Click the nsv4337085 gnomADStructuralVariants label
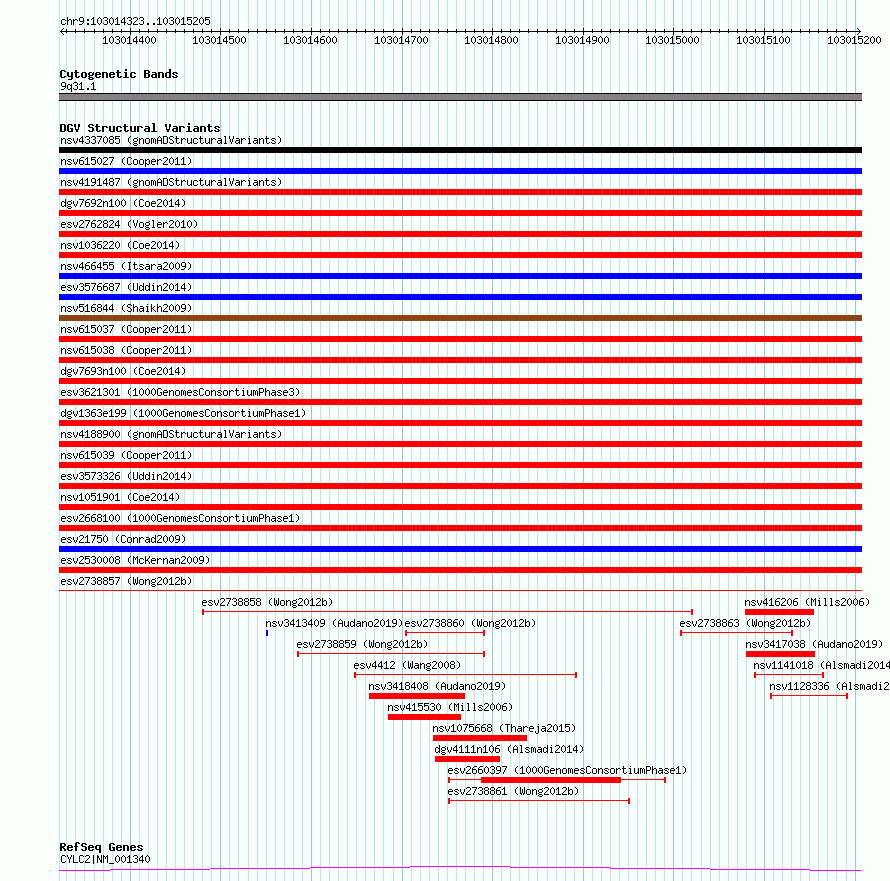The height and width of the screenshot is (881, 890). (x=171, y=140)
